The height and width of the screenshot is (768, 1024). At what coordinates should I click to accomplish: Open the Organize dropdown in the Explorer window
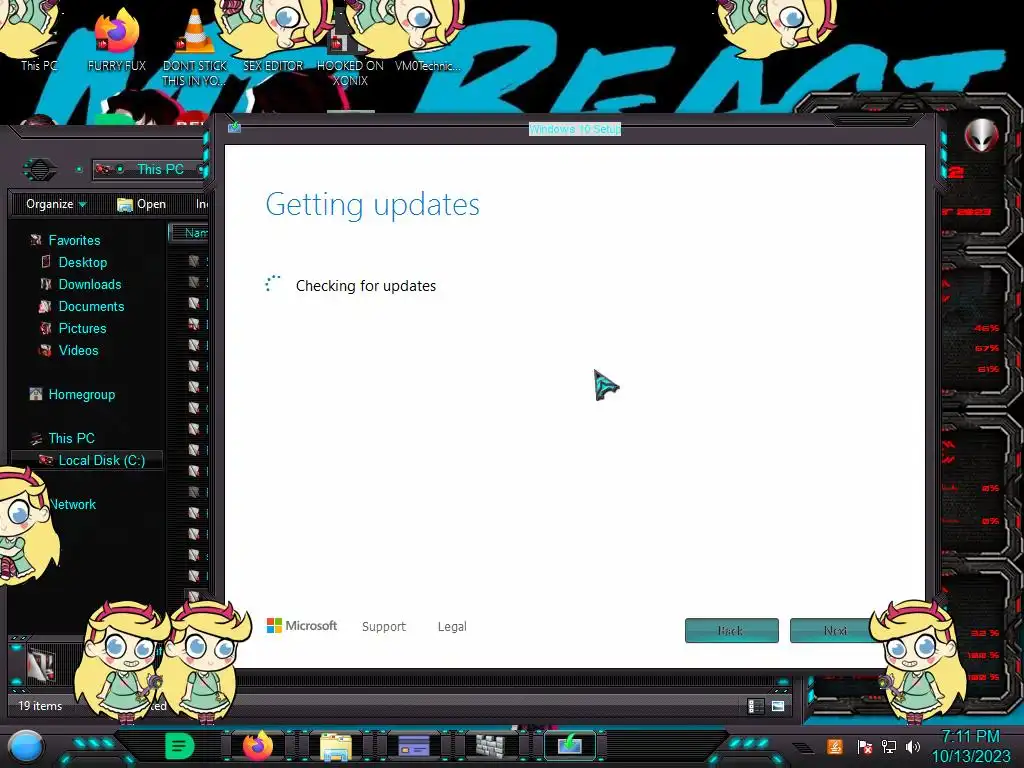coord(56,204)
